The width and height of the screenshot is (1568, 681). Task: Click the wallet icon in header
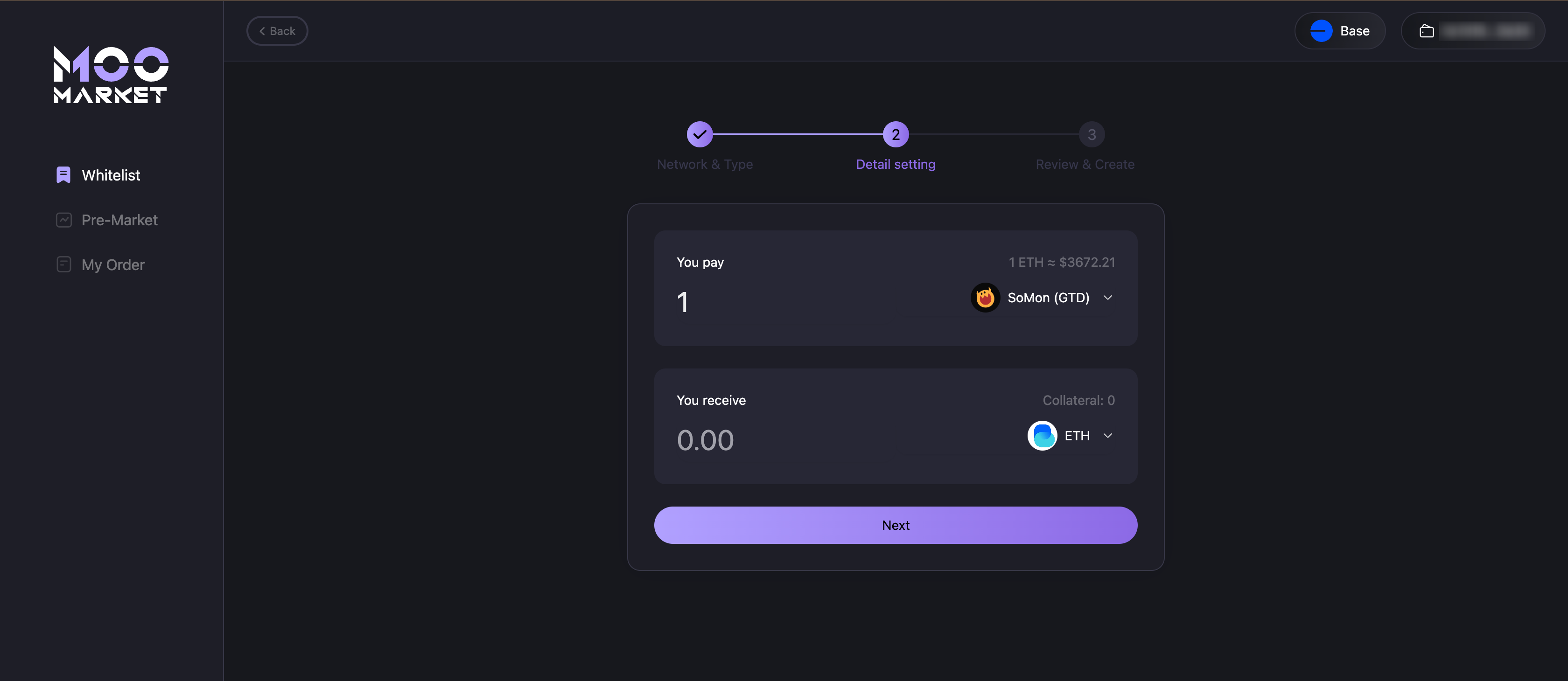[x=1426, y=31]
